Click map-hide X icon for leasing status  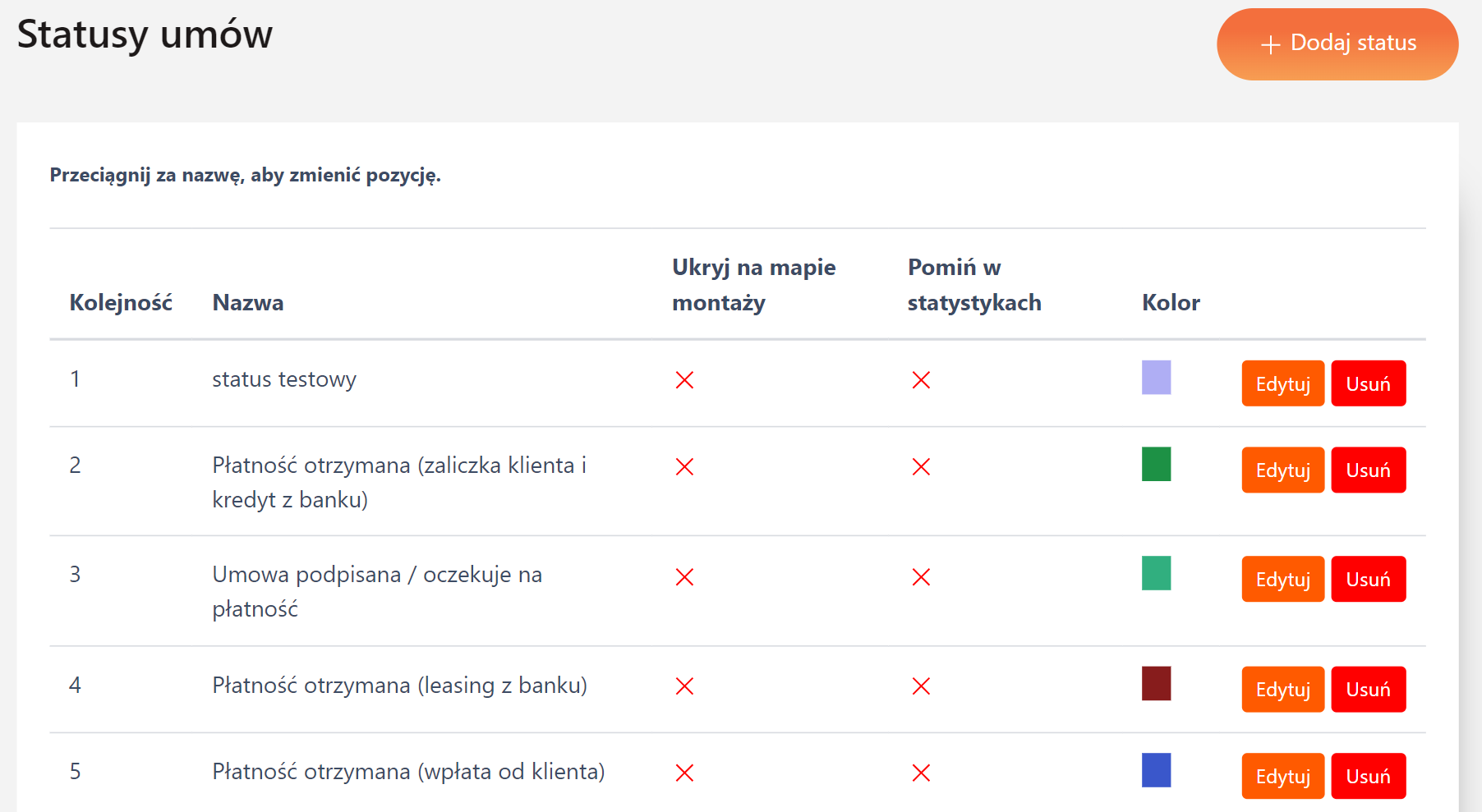point(684,686)
